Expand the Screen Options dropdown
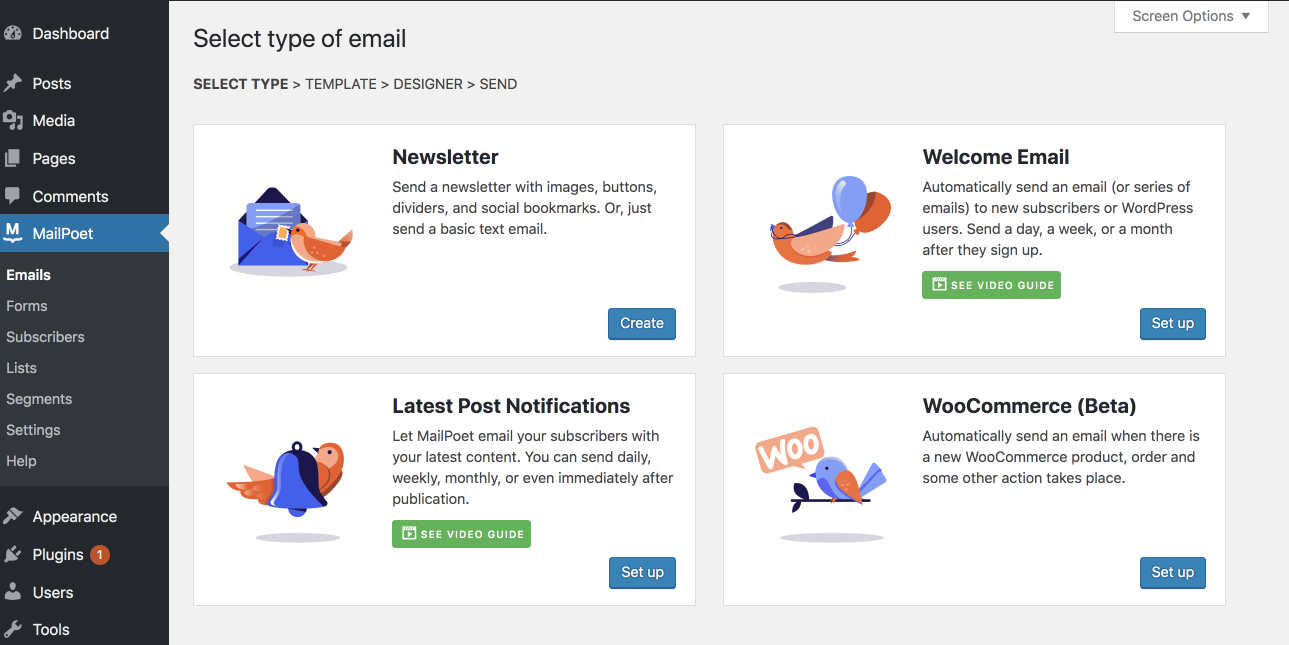1289x645 pixels. point(1190,16)
